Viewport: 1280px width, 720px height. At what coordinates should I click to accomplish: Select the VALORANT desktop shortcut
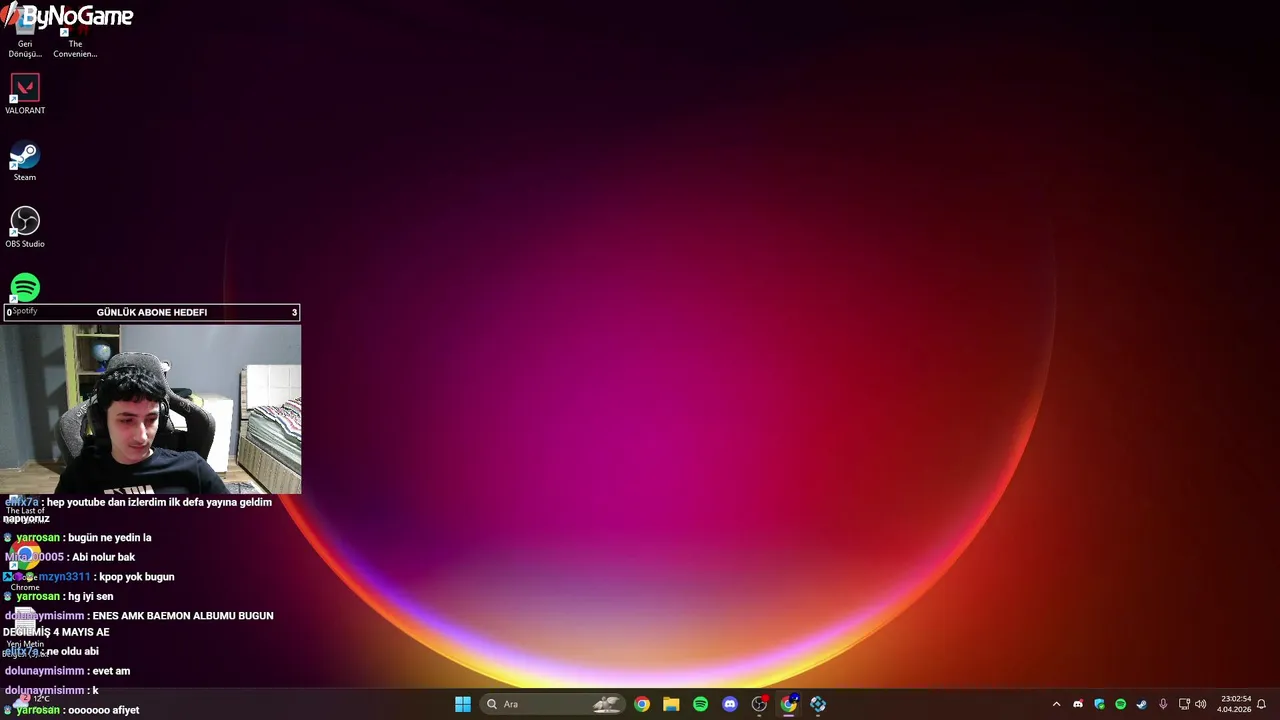[x=25, y=95]
